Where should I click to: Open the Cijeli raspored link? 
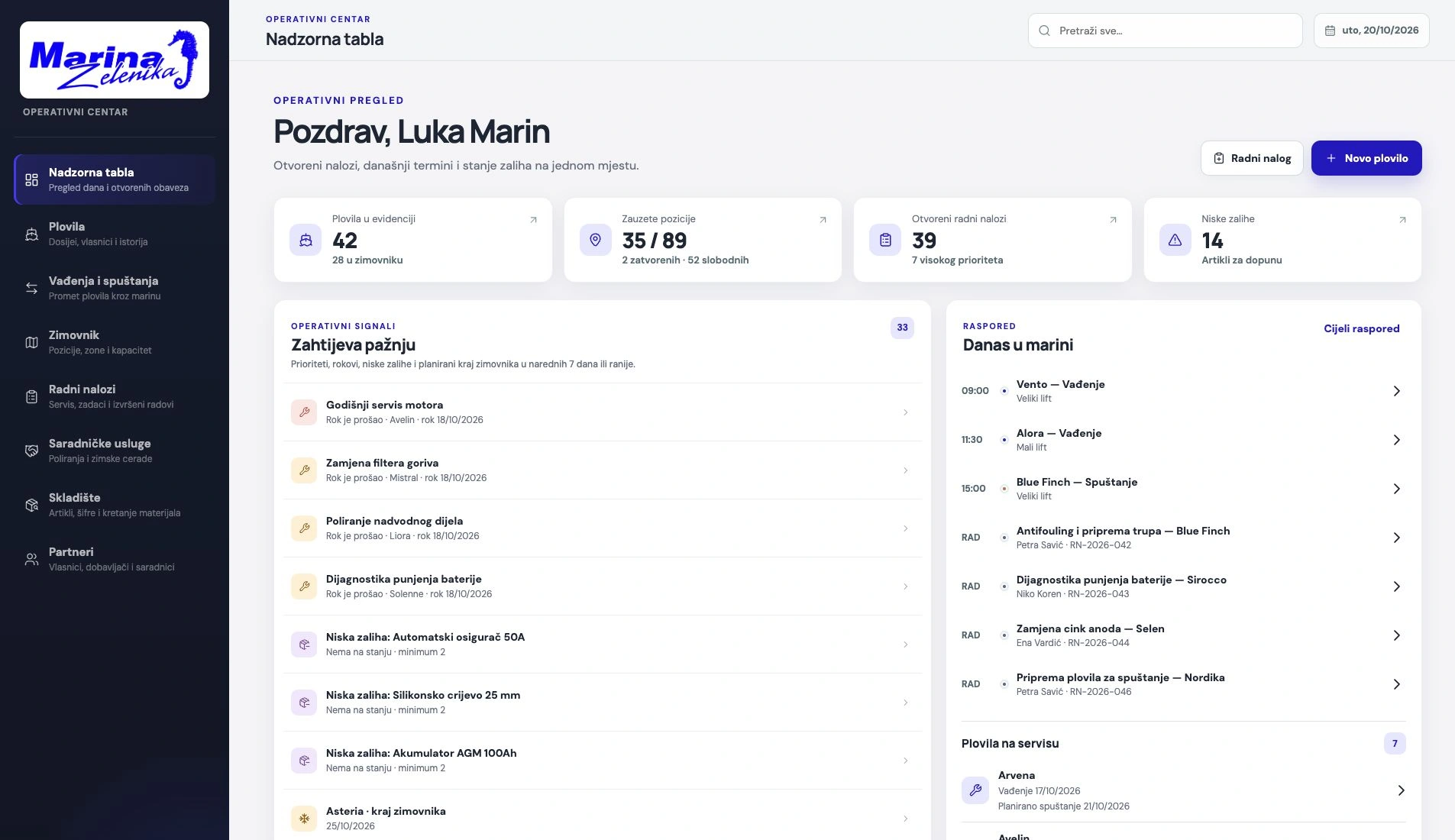click(1362, 328)
